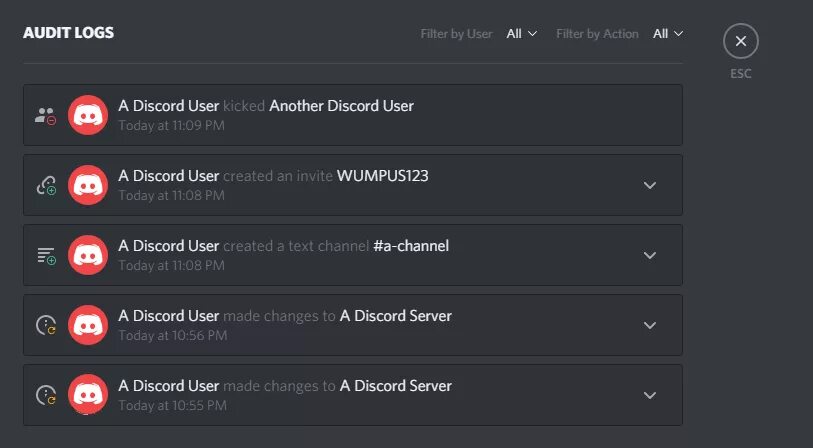813x448 pixels.
Task: Click Discord avatar in the kicked entry
Action: 88,115
